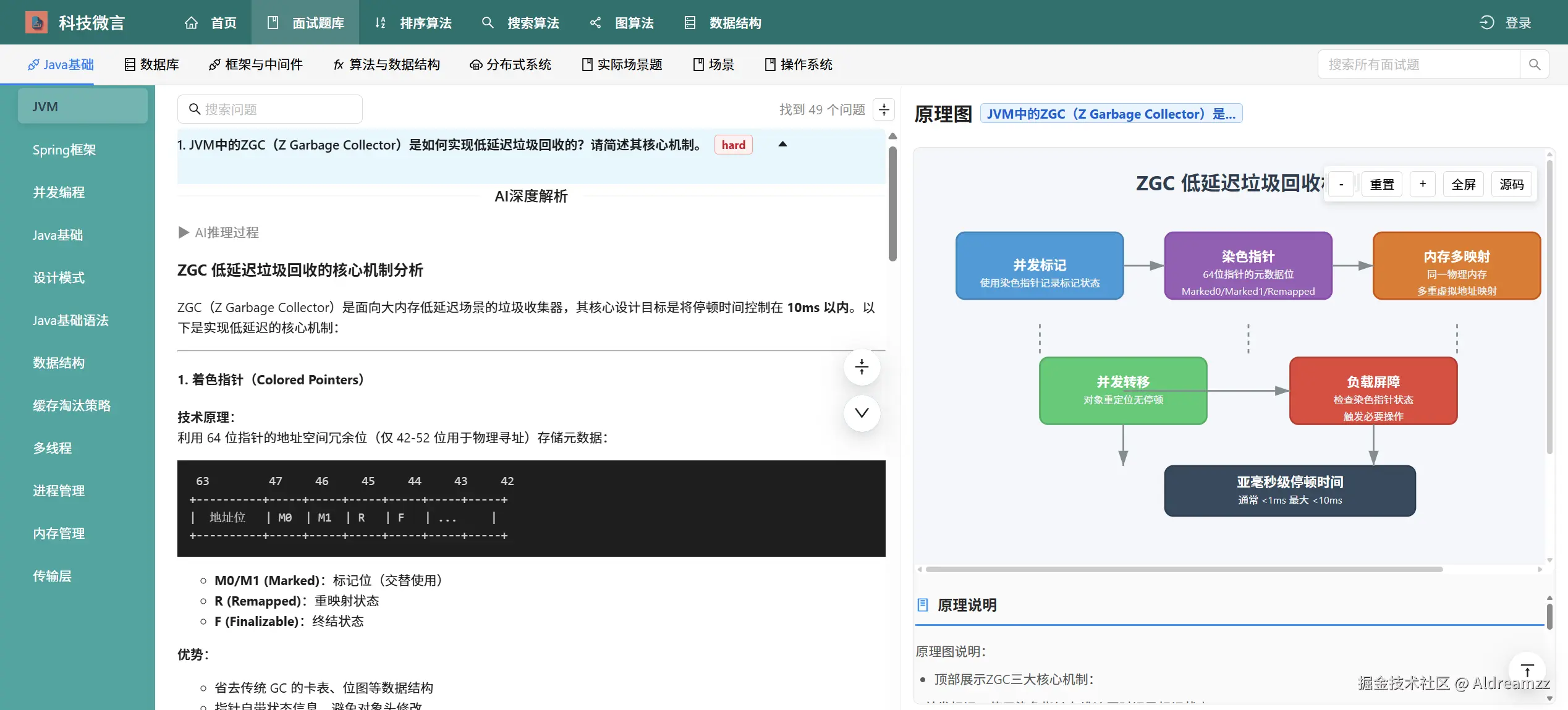Select Spring框架 in the sidebar

[x=82, y=150]
